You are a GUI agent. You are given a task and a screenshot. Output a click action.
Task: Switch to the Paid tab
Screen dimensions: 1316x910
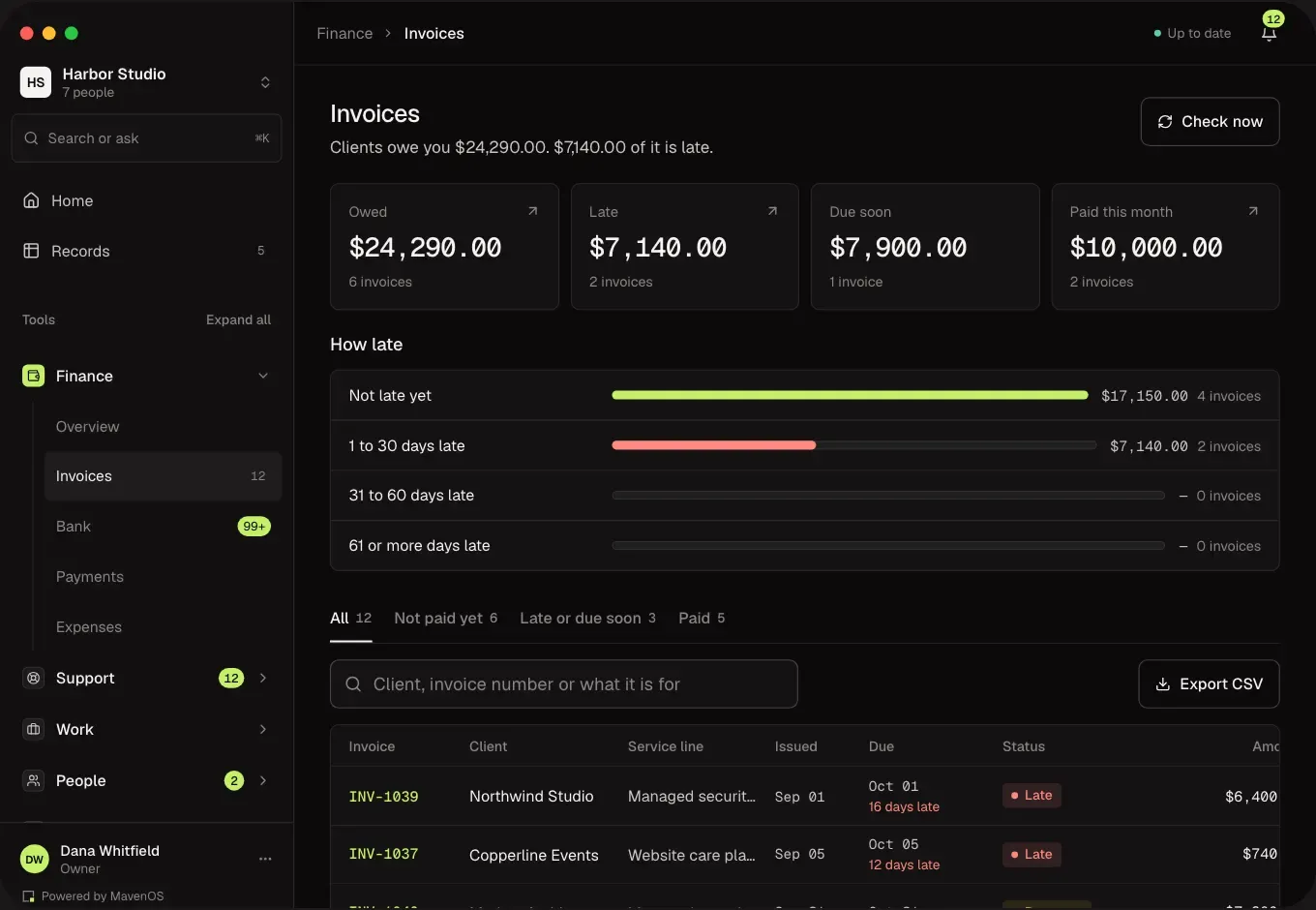click(x=702, y=618)
